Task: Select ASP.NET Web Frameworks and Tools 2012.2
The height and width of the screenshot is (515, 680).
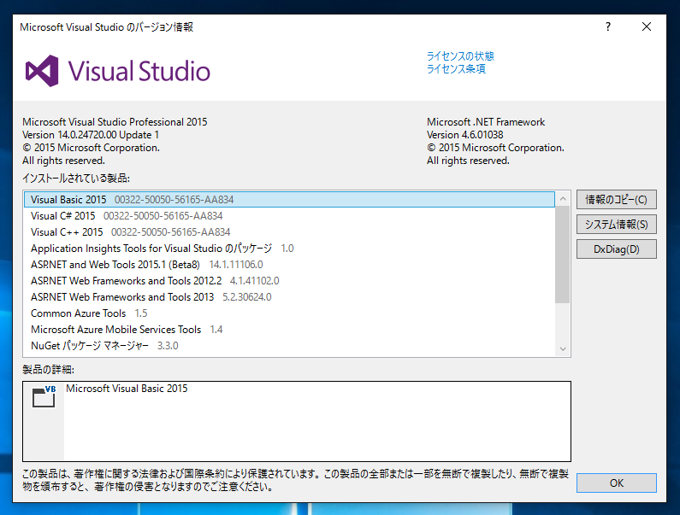Action: [289, 281]
